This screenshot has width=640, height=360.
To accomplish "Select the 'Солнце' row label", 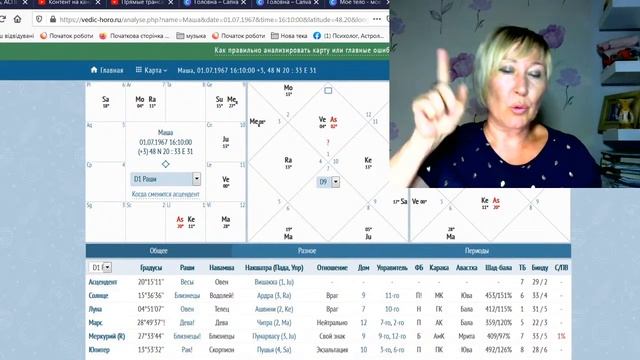I will [x=98, y=296].
